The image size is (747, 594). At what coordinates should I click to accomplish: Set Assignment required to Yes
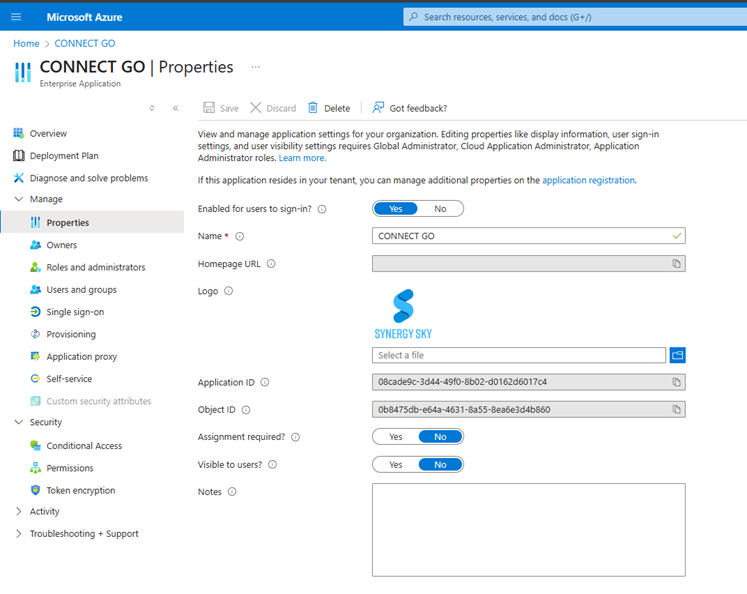pos(395,437)
